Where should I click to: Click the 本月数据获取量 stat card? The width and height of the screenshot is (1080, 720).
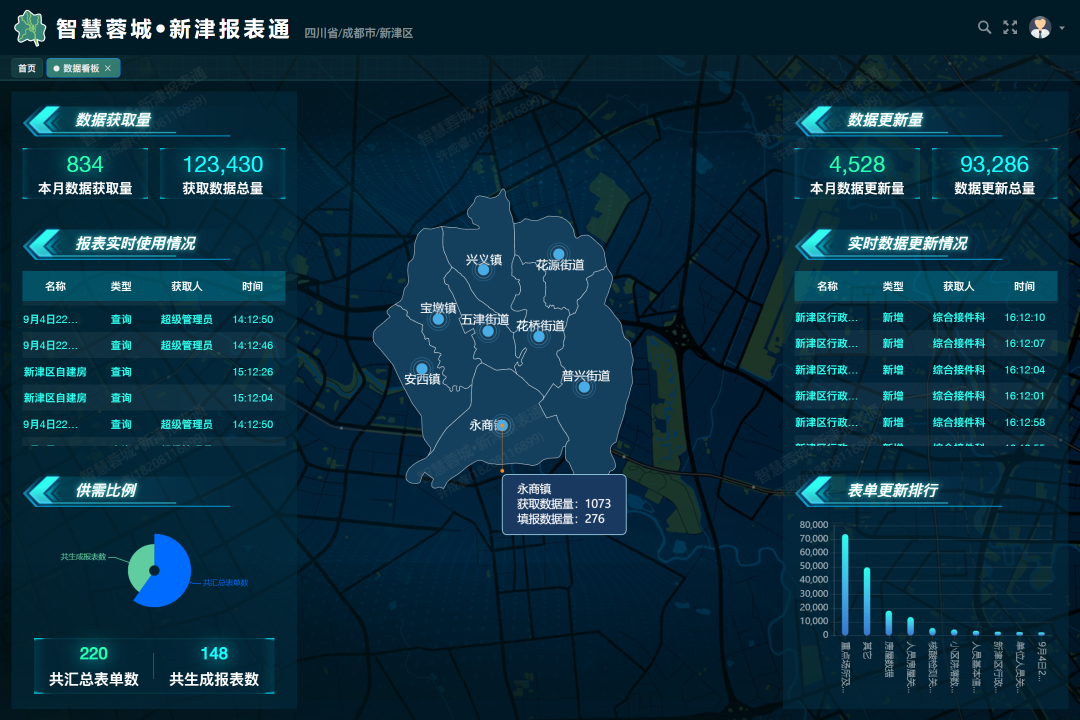point(85,174)
